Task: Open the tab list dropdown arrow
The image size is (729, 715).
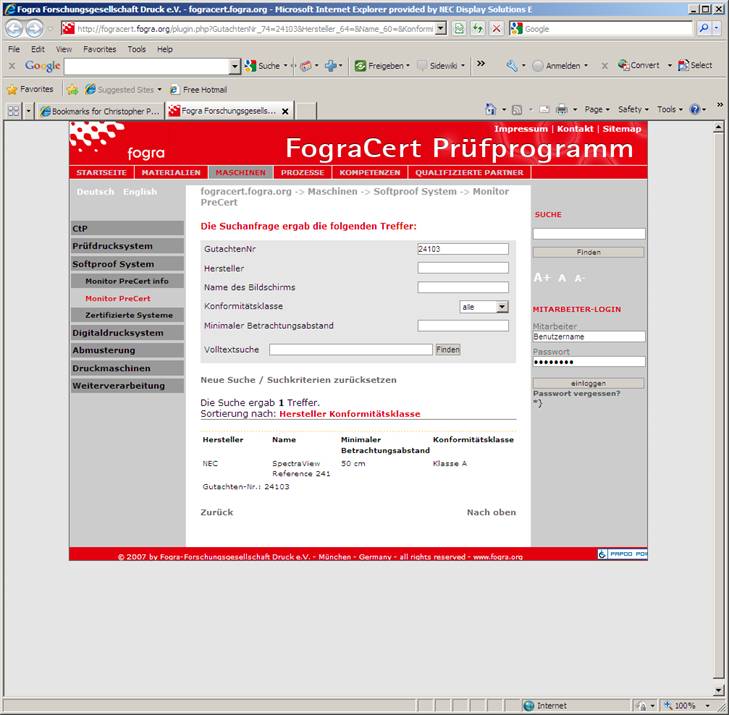Action: click(28, 111)
